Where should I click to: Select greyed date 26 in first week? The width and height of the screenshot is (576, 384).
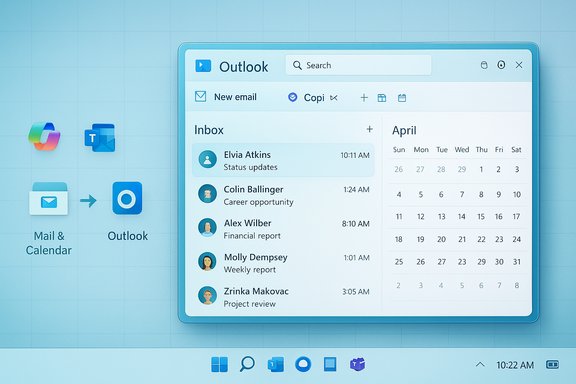pyautogui.click(x=399, y=169)
